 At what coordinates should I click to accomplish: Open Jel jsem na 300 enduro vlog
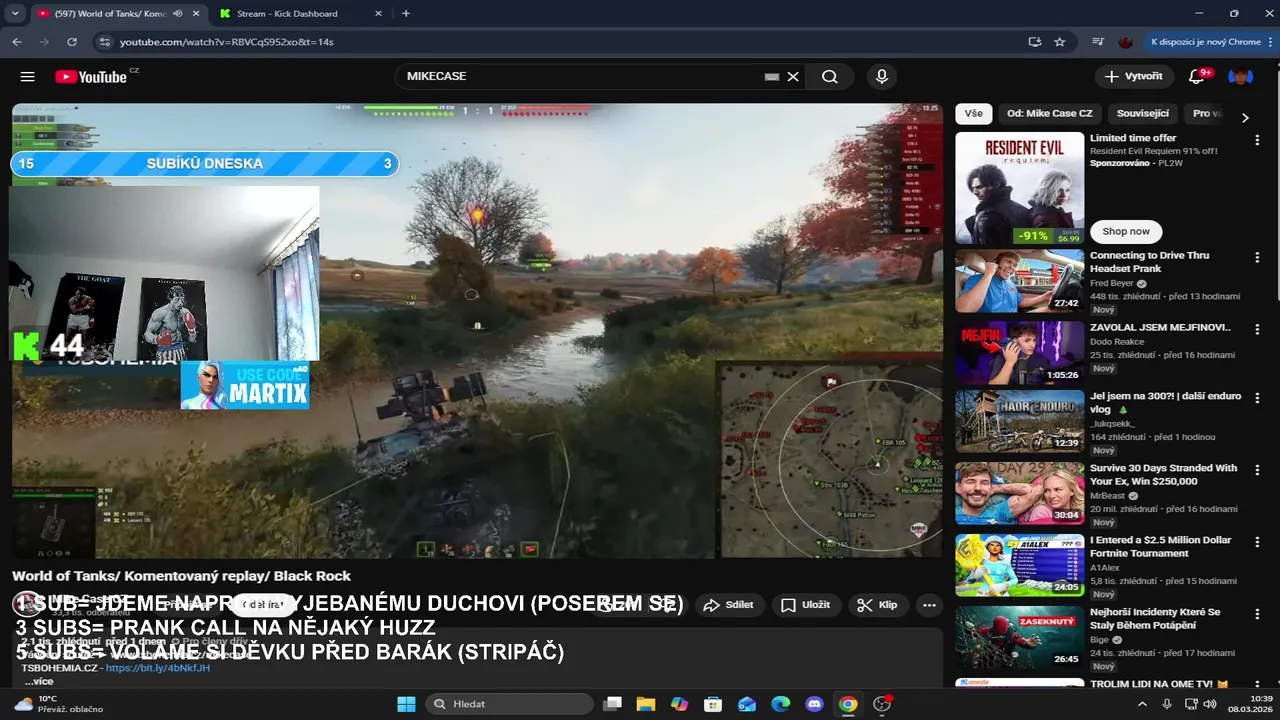click(x=1019, y=421)
